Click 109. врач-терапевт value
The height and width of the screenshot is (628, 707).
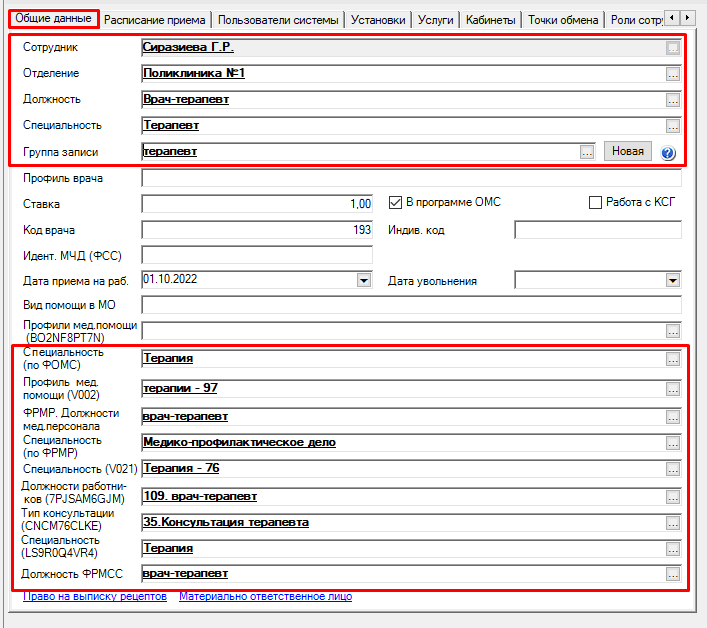pos(200,496)
